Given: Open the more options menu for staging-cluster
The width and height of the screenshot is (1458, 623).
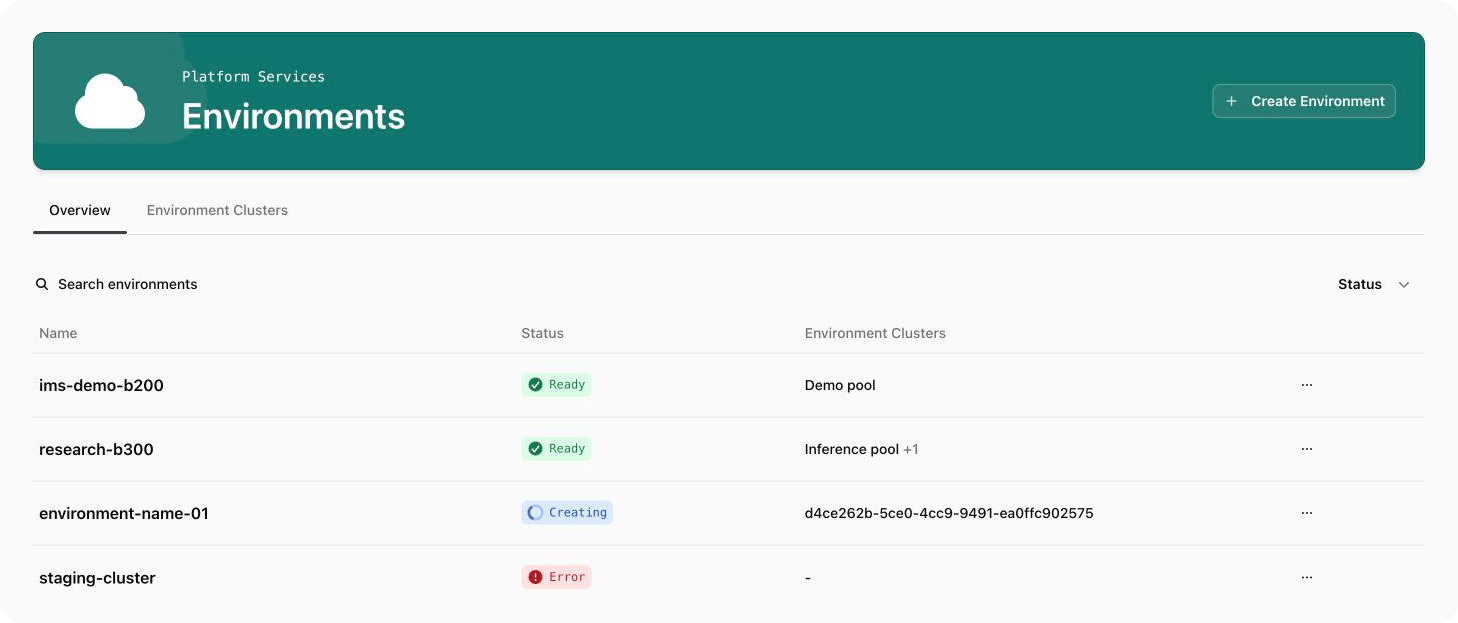Looking at the screenshot, I should tap(1307, 577).
